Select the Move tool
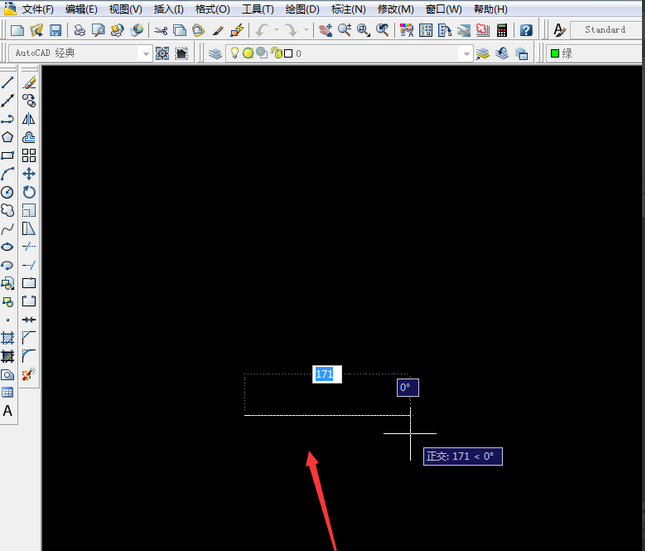 (x=29, y=174)
